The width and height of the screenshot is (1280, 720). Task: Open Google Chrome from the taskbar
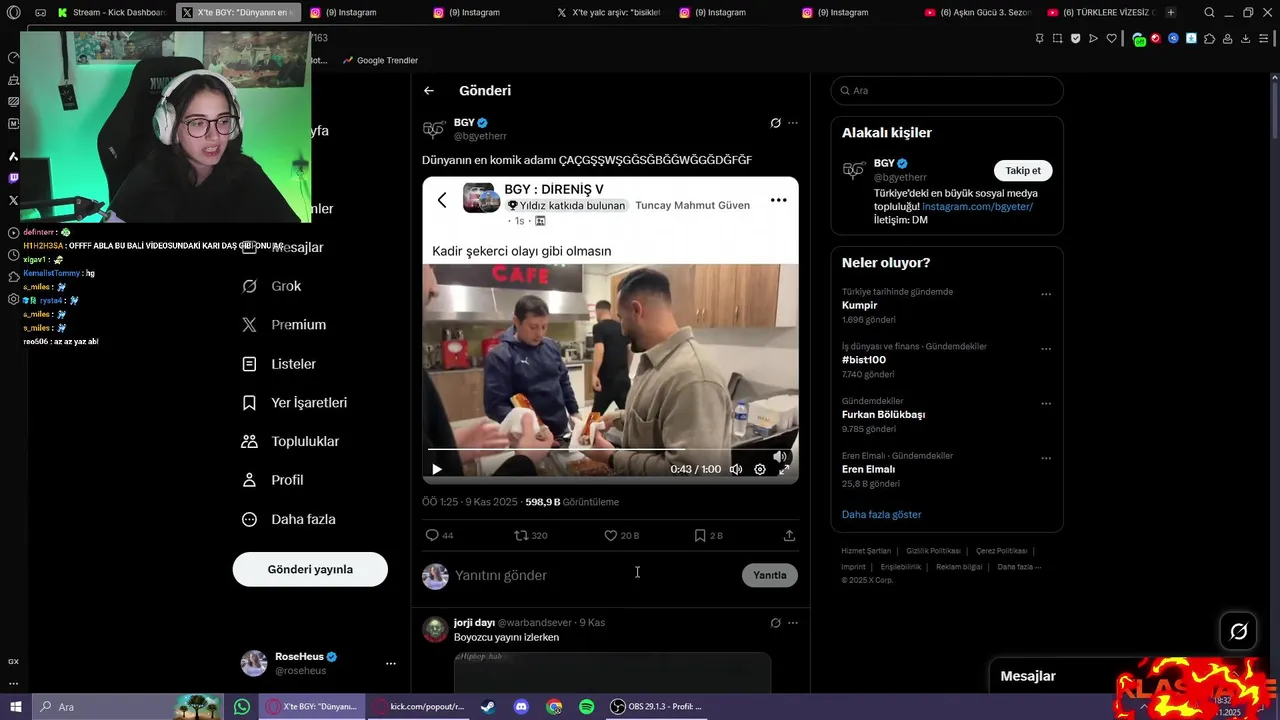point(554,707)
